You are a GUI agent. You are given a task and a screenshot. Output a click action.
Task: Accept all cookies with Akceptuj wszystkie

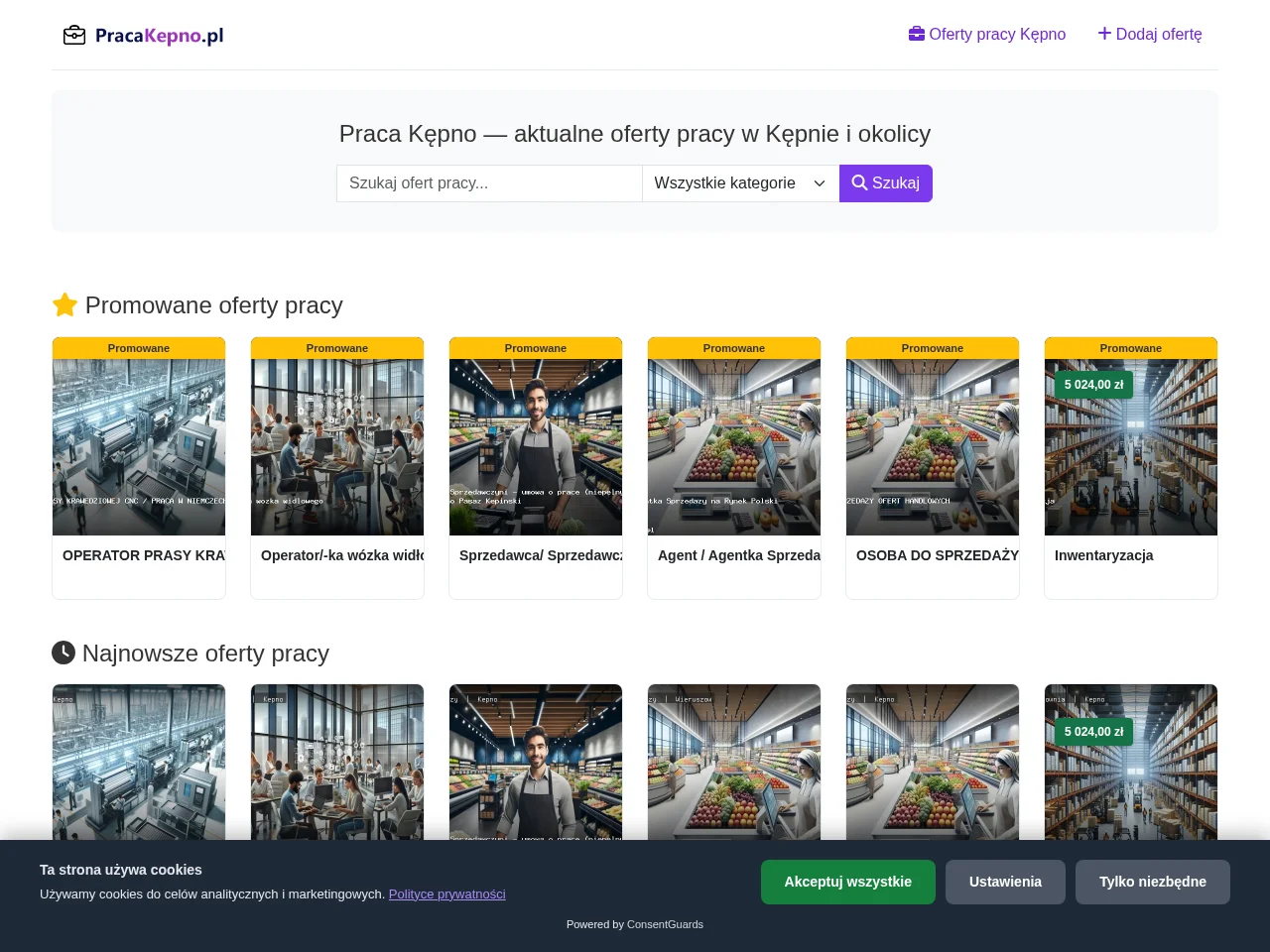[x=848, y=882]
